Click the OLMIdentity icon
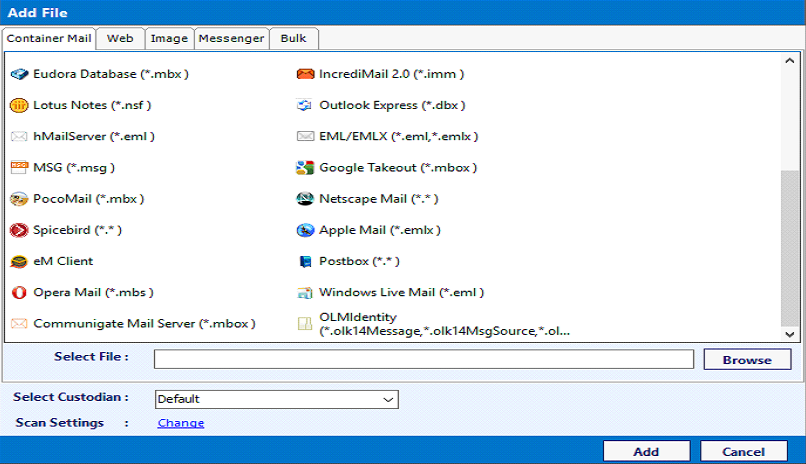Viewport: 806px width, 464px height. point(305,324)
